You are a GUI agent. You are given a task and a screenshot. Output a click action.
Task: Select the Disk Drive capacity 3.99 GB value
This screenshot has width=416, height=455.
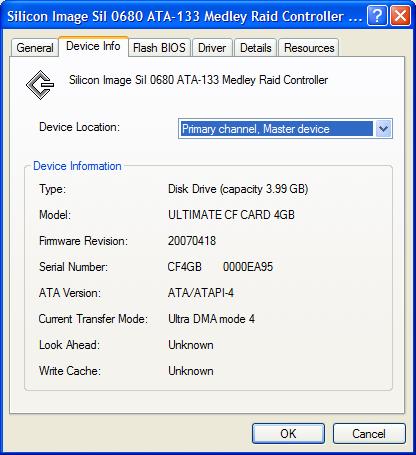[238, 189]
